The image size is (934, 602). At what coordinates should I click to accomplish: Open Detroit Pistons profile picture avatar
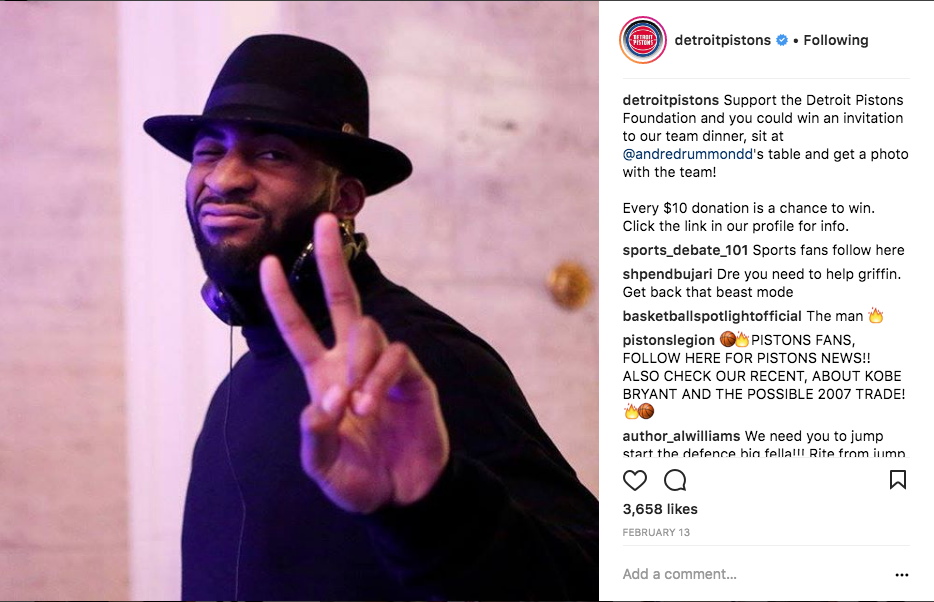(643, 40)
